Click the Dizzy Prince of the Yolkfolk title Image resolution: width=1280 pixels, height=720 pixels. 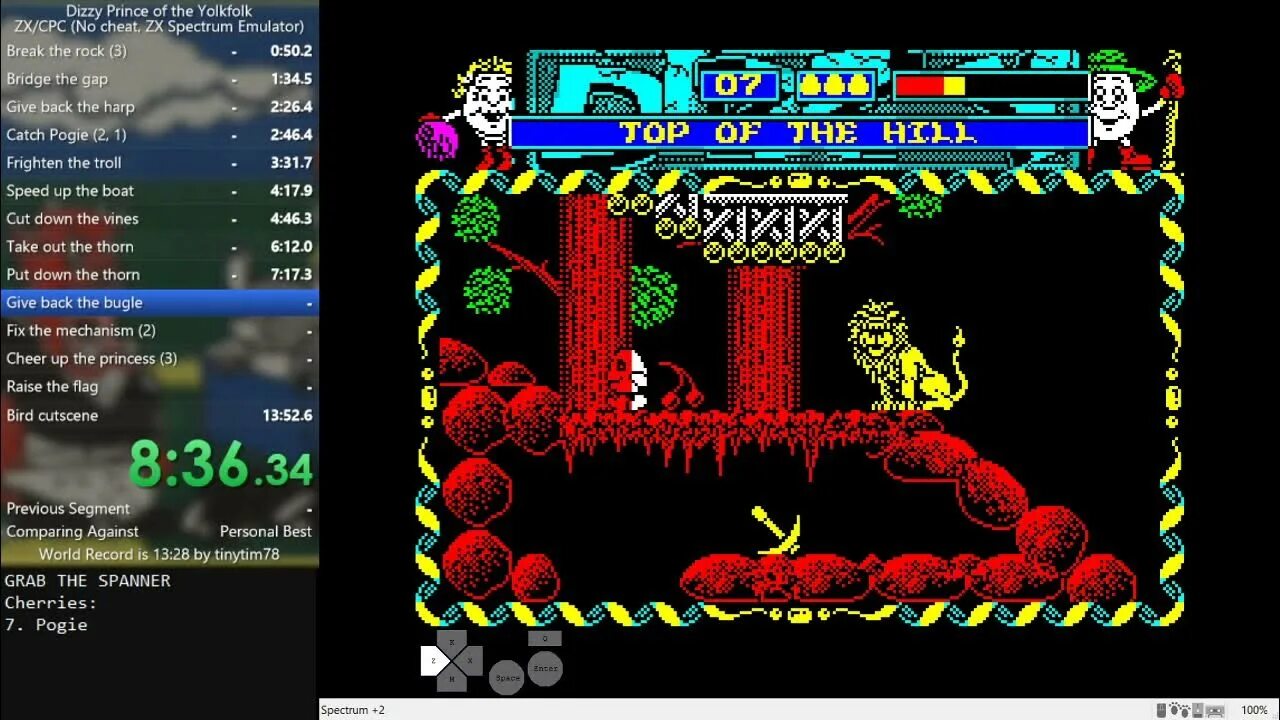point(159,11)
